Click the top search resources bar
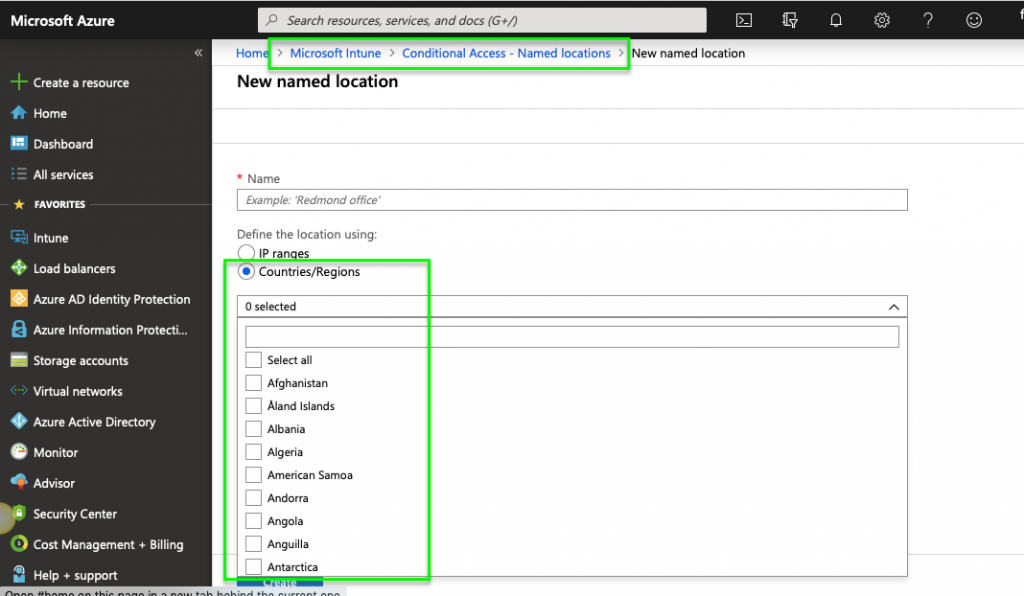This screenshot has height=596, width=1024. pyautogui.click(x=482, y=20)
